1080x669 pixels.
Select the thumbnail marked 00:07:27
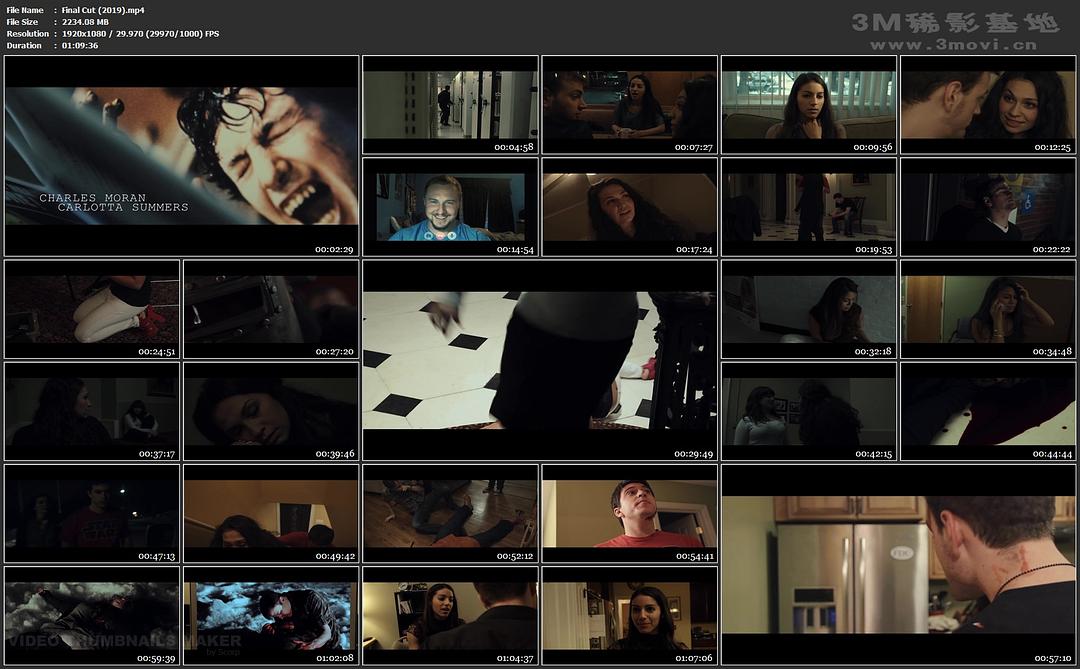point(629,105)
